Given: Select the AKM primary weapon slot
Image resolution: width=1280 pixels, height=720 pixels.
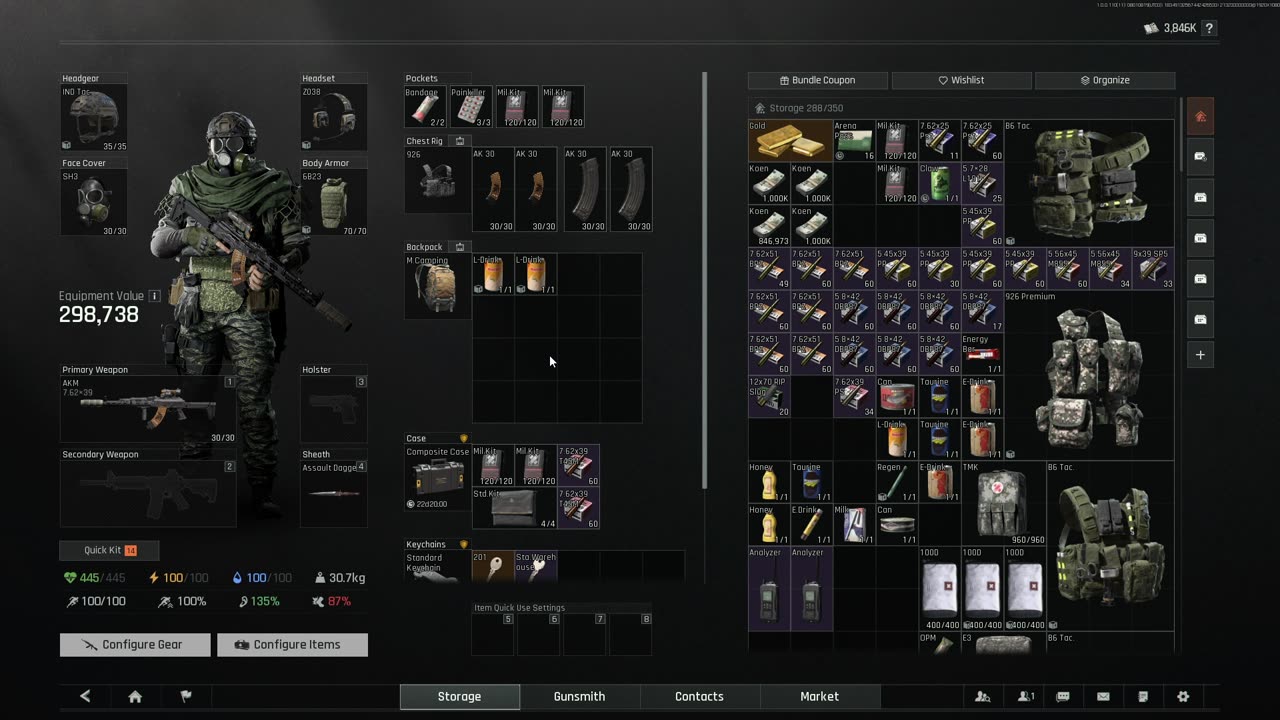Looking at the screenshot, I should [x=148, y=409].
